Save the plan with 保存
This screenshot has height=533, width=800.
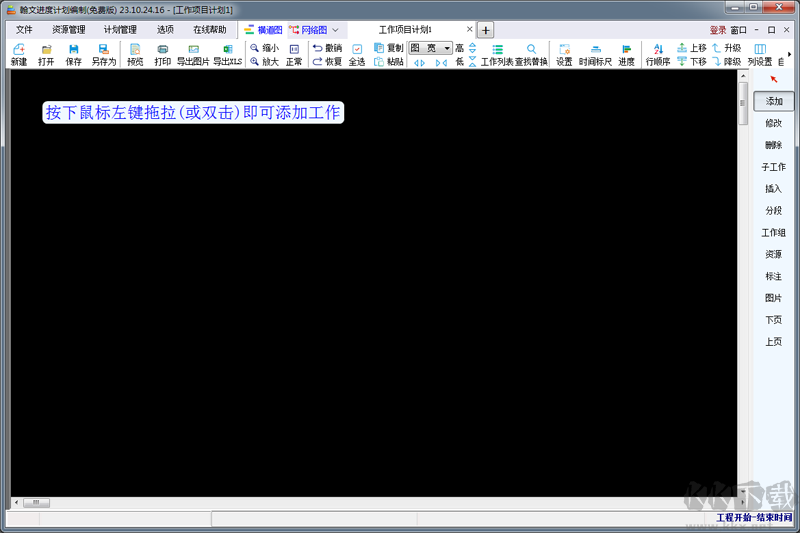click(x=73, y=55)
